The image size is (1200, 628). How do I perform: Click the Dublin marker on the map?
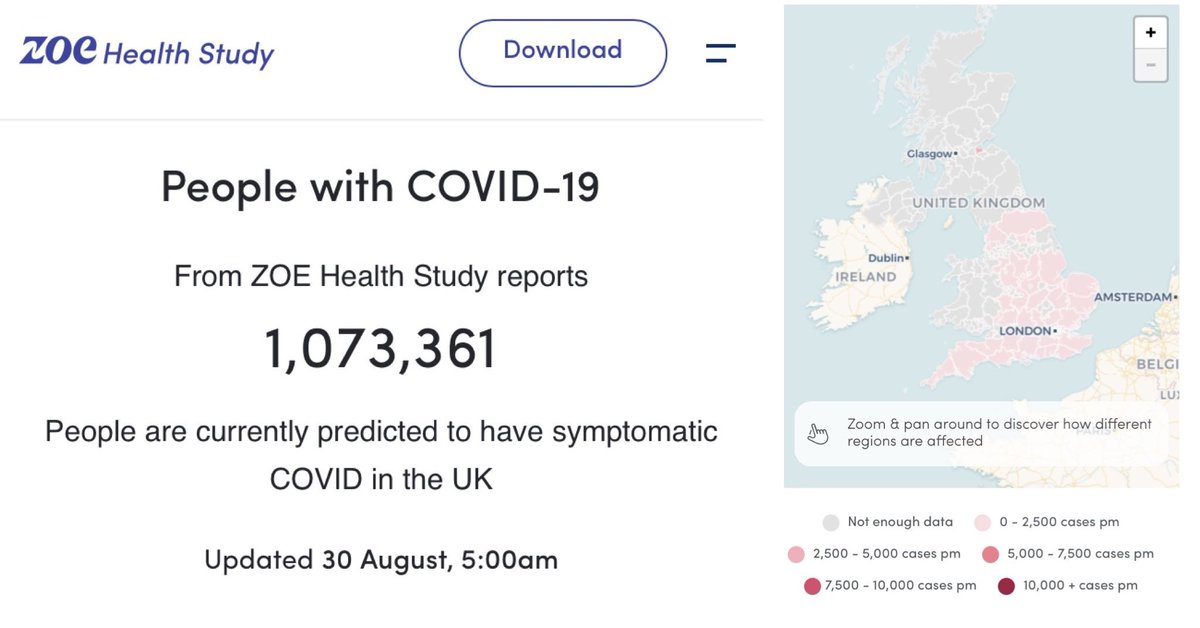click(906, 258)
